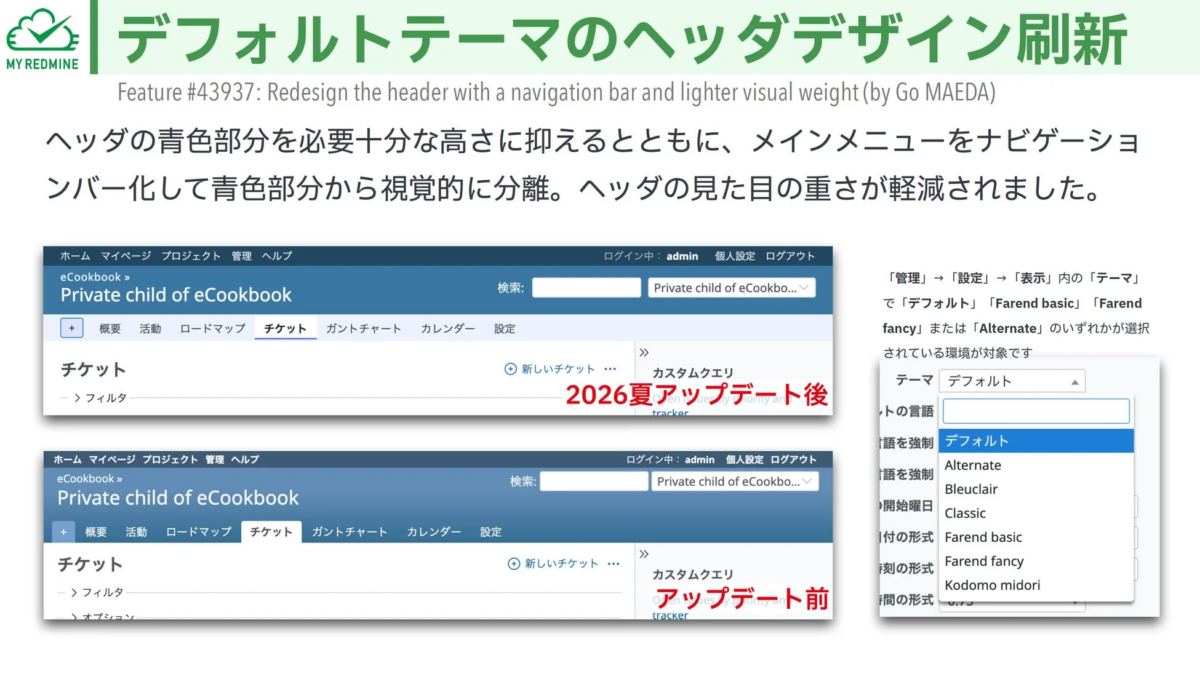Viewport: 1200px width, 674px height.
Task: Collapse sidebar with lower double-chevron icon
Action: (645, 553)
